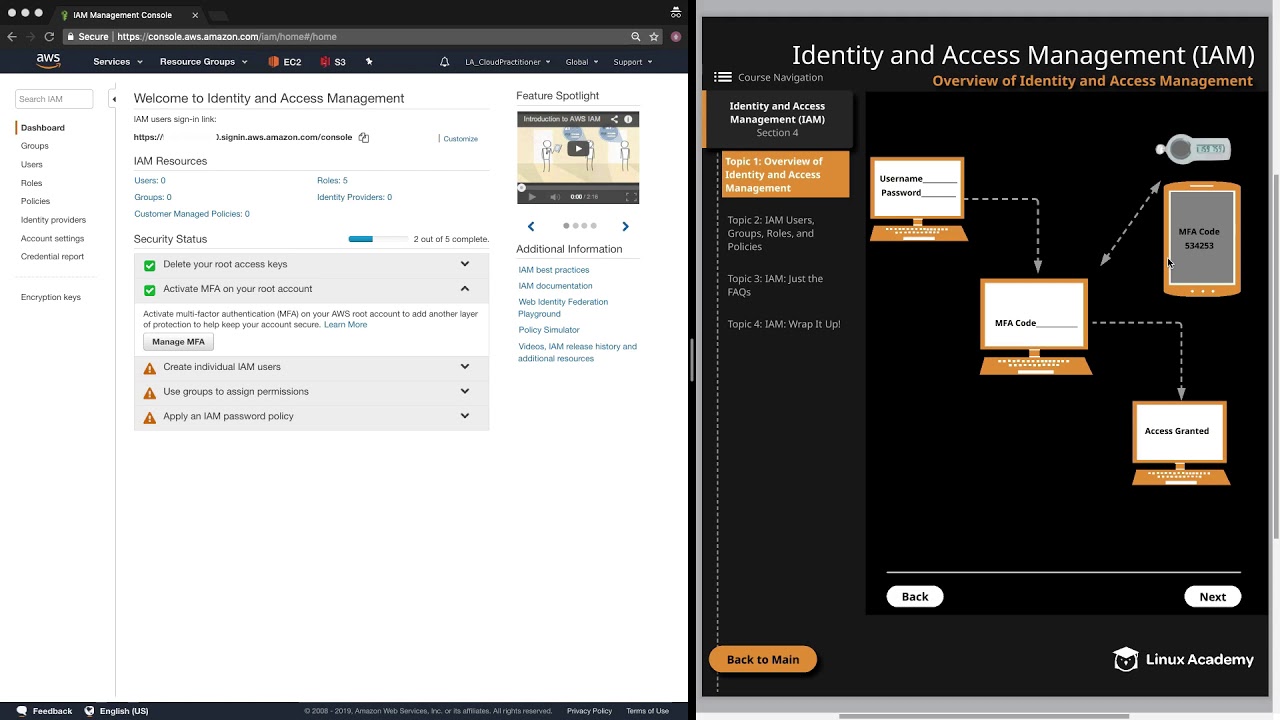This screenshot has width=1280, height=720.
Task: Bookmark this page with the star icon
Action: pyautogui.click(x=654, y=37)
